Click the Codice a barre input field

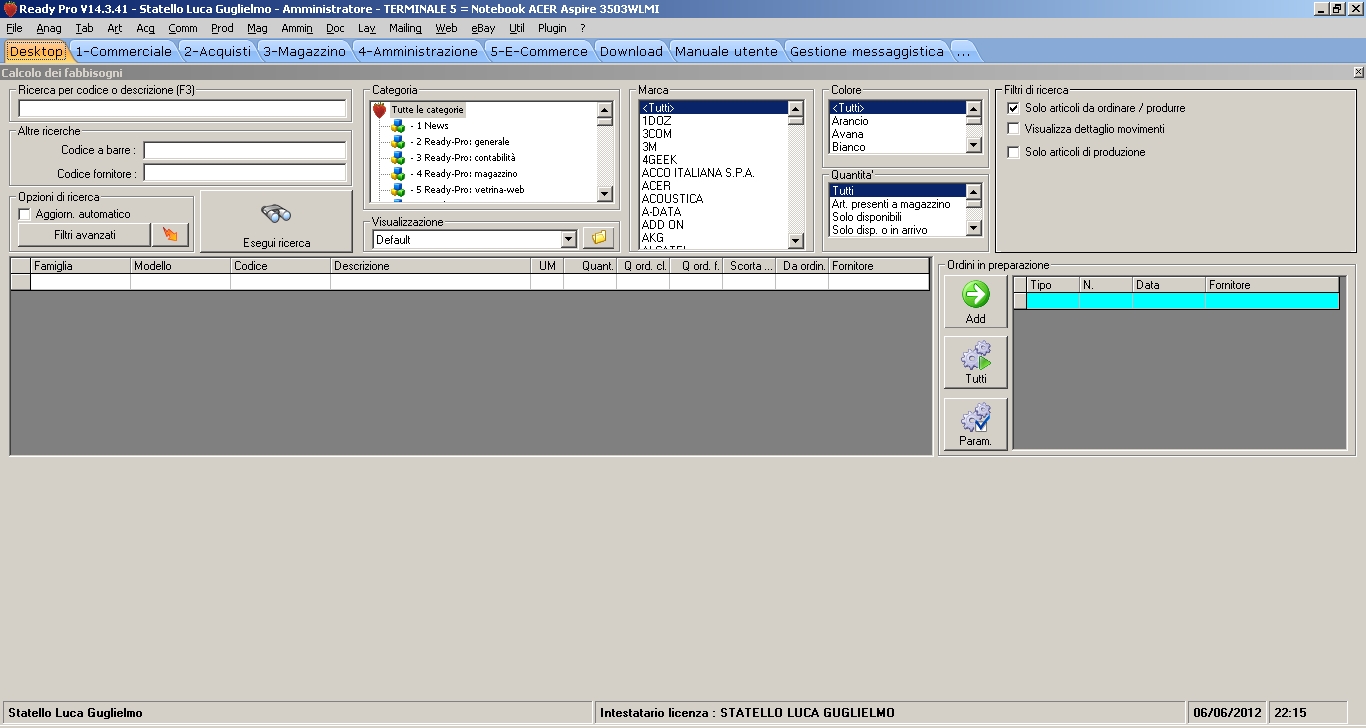pos(245,150)
